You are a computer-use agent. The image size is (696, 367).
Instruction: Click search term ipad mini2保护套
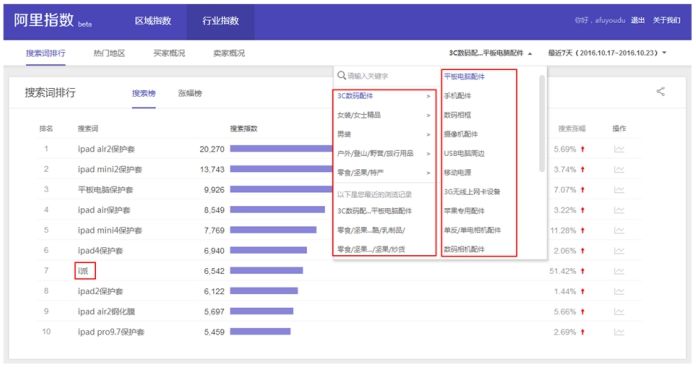pos(110,170)
